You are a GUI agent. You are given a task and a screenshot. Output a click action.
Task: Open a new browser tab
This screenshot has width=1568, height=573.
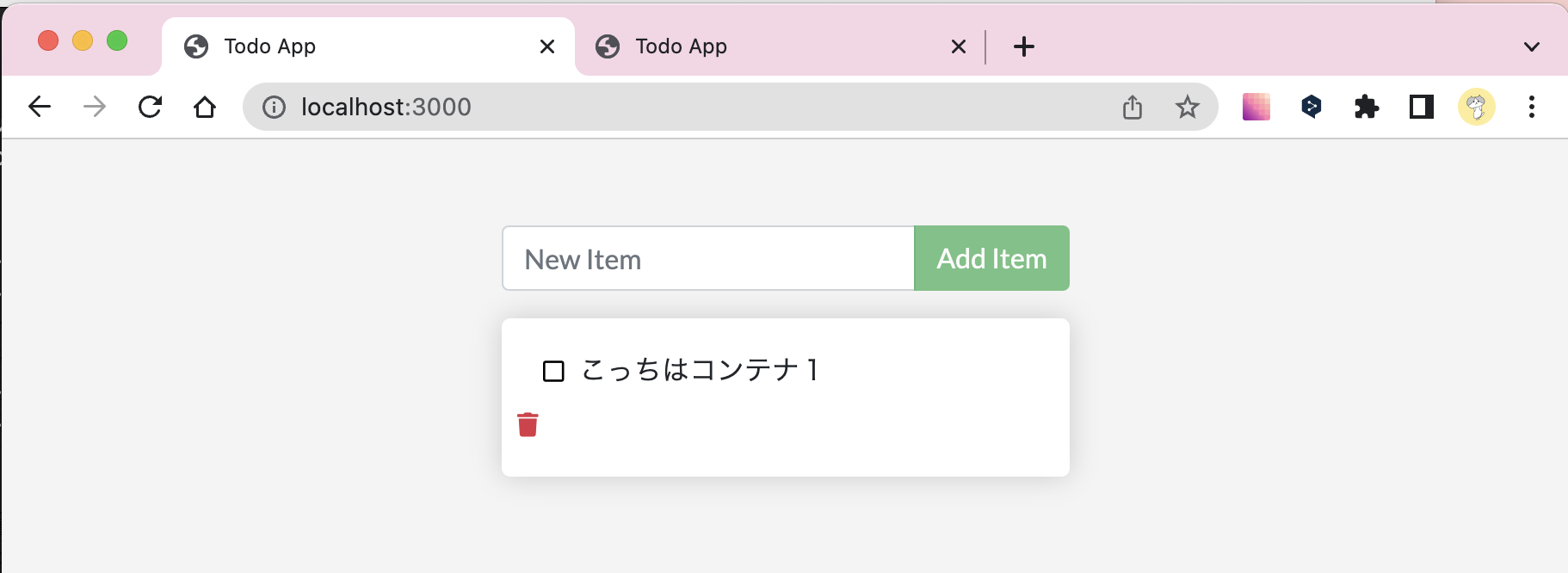pyautogui.click(x=1023, y=46)
